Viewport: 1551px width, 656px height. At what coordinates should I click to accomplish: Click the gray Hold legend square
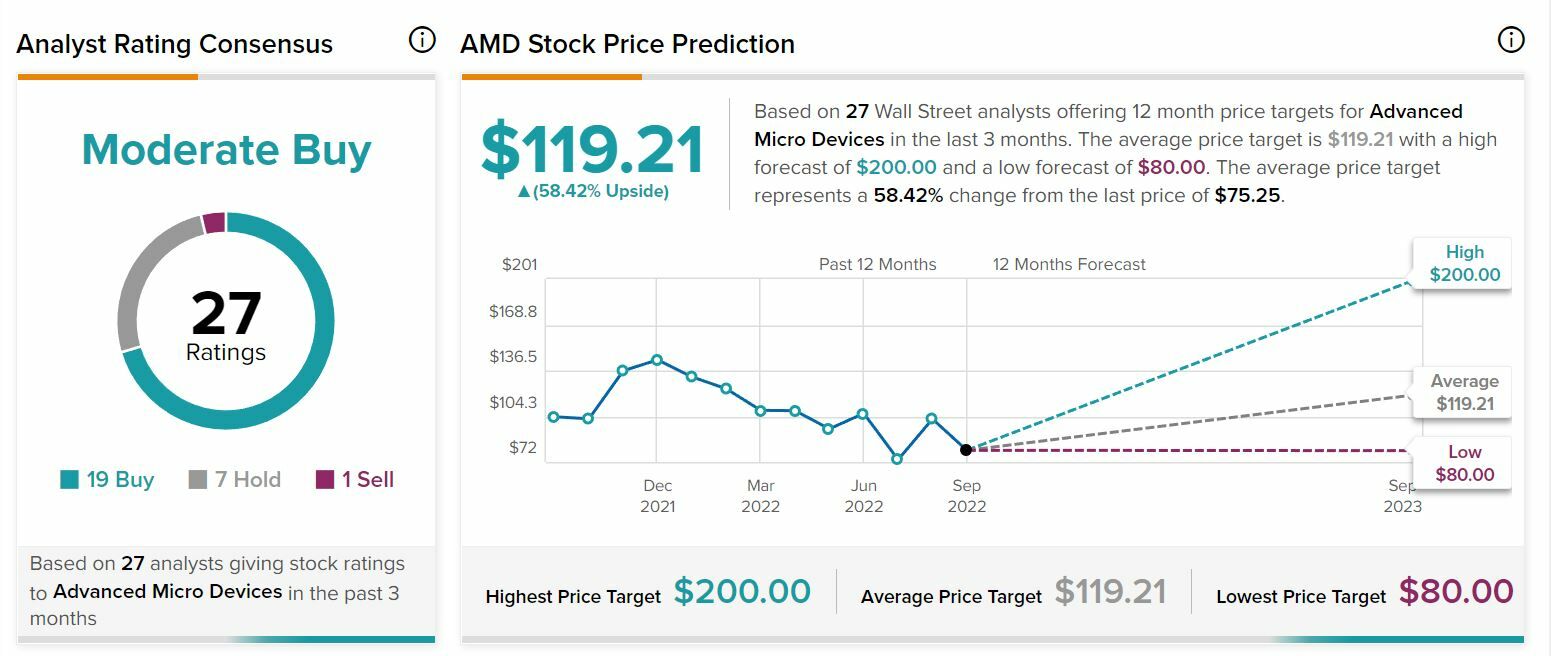point(198,480)
